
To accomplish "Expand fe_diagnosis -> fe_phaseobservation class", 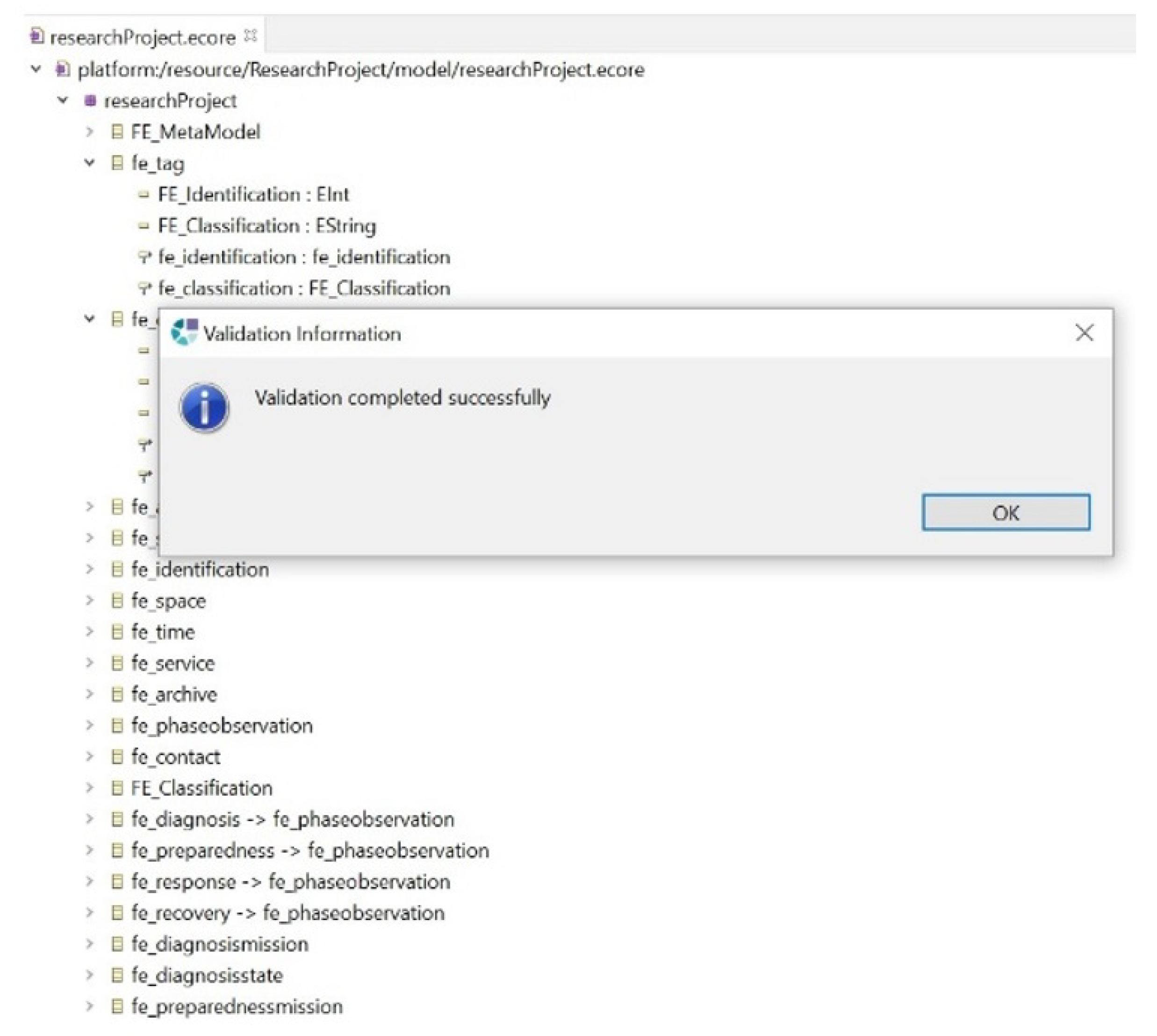I will 89,819.
